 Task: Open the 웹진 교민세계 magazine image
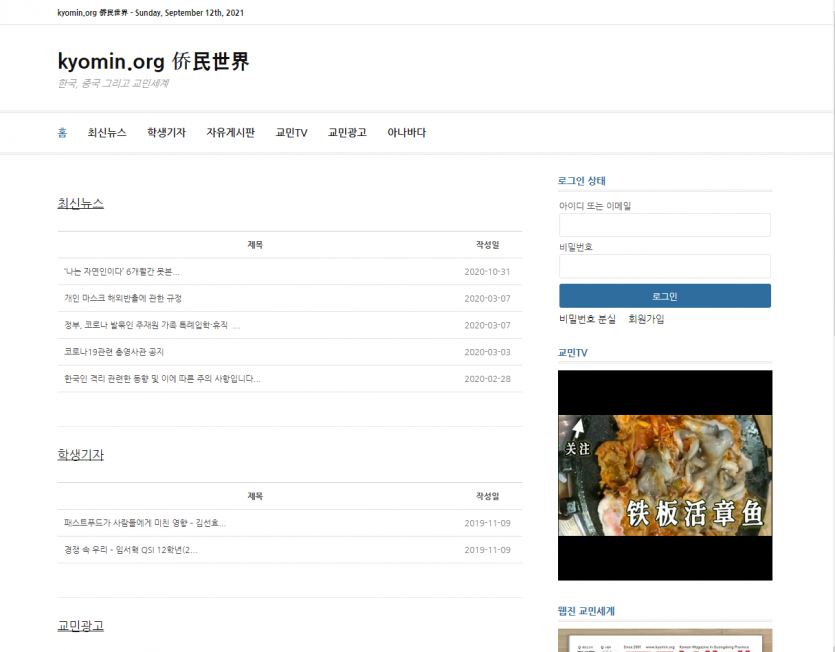point(664,640)
